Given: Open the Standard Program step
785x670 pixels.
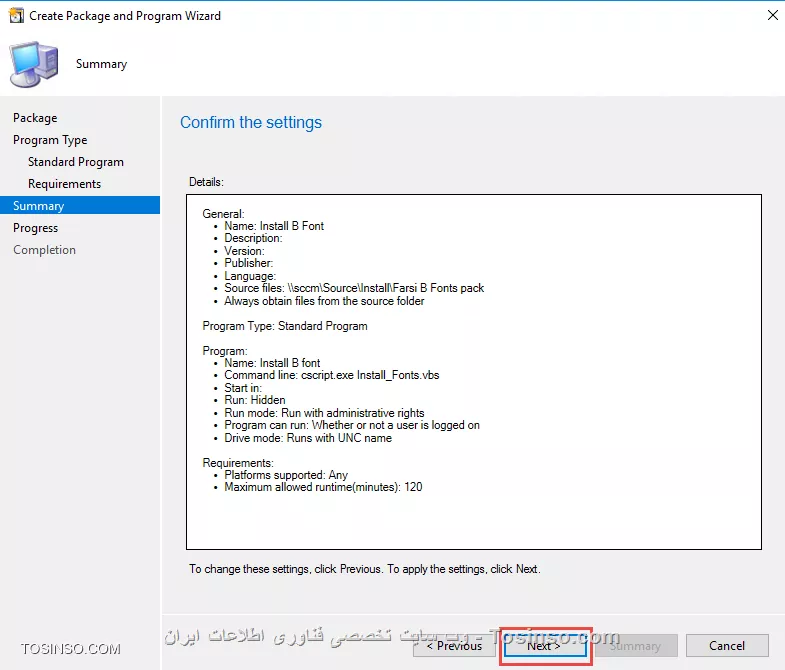Looking at the screenshot, I should click(76, 162).
